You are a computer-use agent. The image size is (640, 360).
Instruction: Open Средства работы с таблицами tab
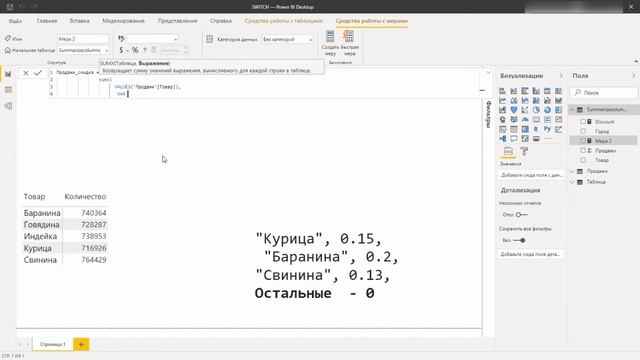point(284,21)
